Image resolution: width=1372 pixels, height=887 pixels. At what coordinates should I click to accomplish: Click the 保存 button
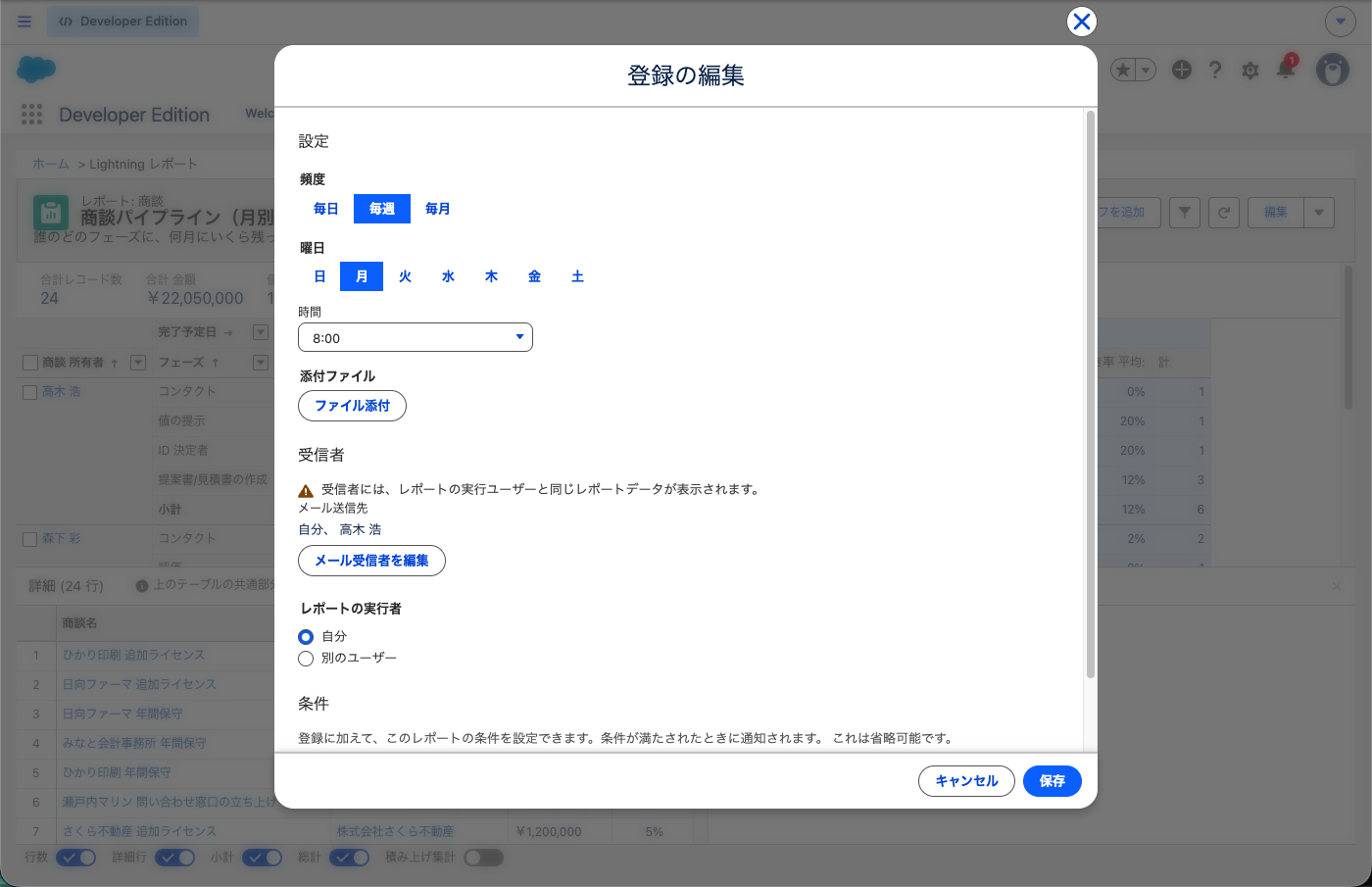(x=1053, y=781)
